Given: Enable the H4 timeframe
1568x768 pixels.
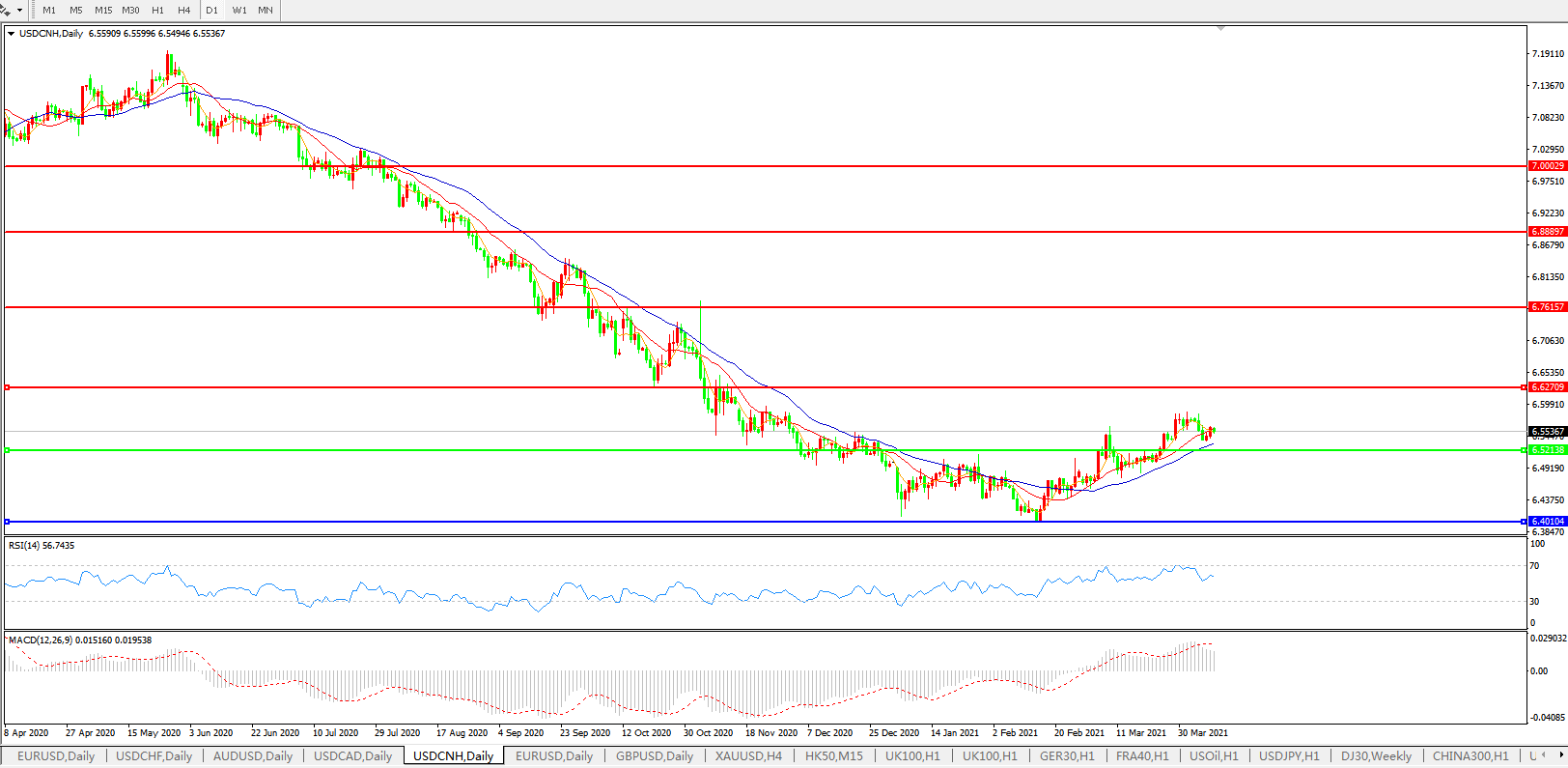Looking at the screenshot, I should pos(184,10).
